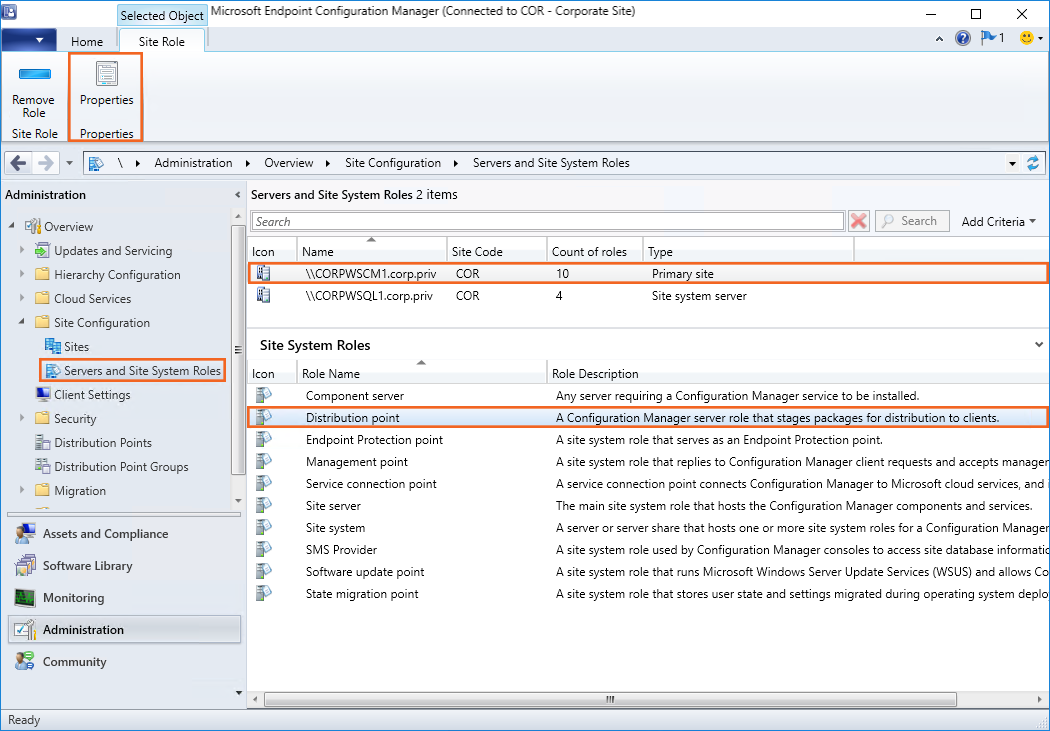Select the CORPWSQL1.corp.priv server row

[x=368, y=296]
